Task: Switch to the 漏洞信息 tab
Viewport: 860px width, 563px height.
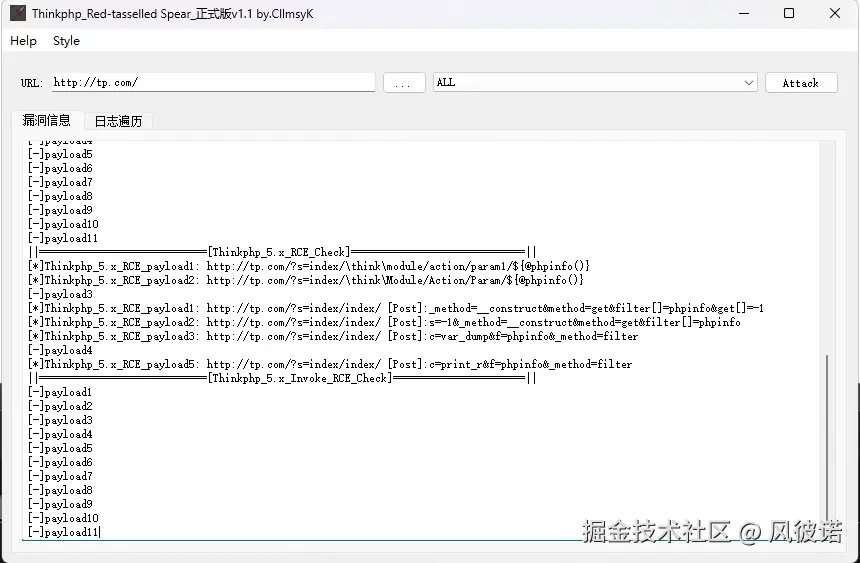Action: [x=47, y=120]
